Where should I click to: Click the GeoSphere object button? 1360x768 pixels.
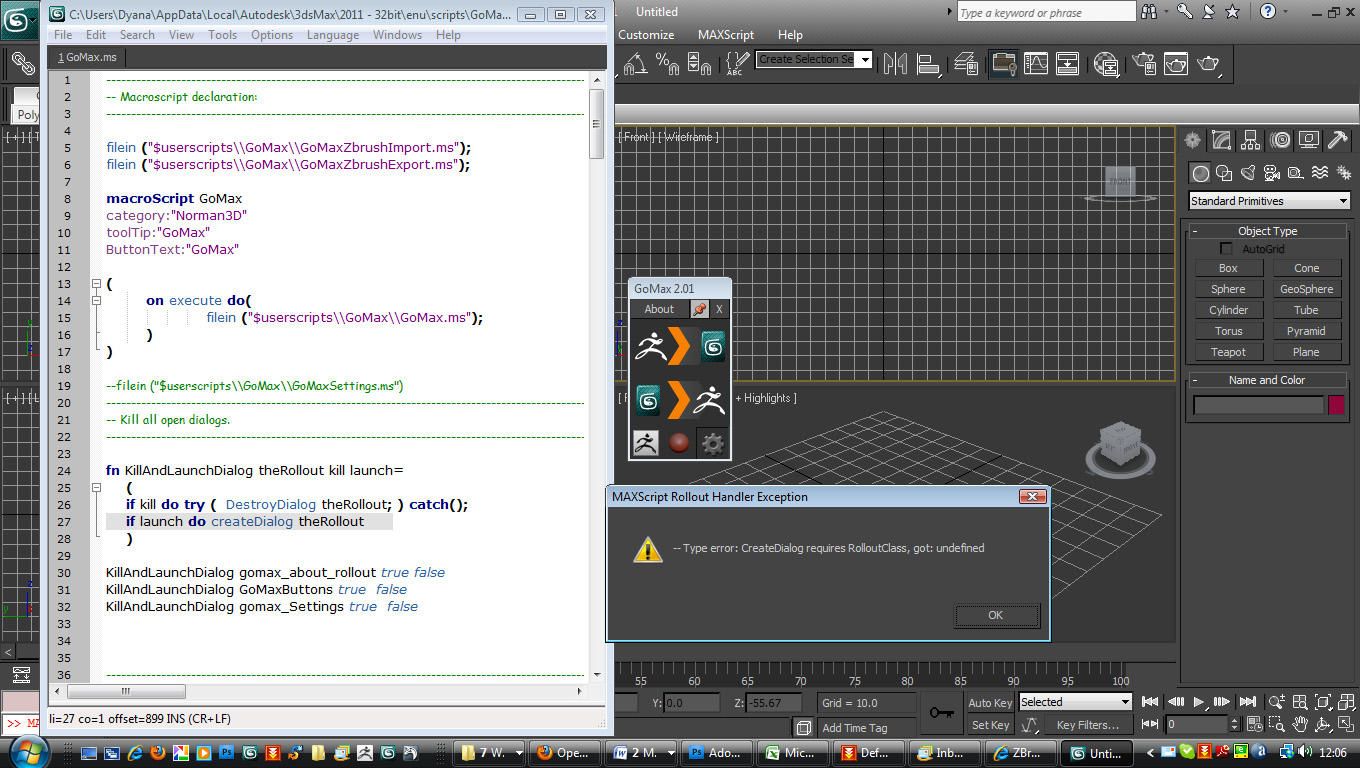[x=1306, y=289]
